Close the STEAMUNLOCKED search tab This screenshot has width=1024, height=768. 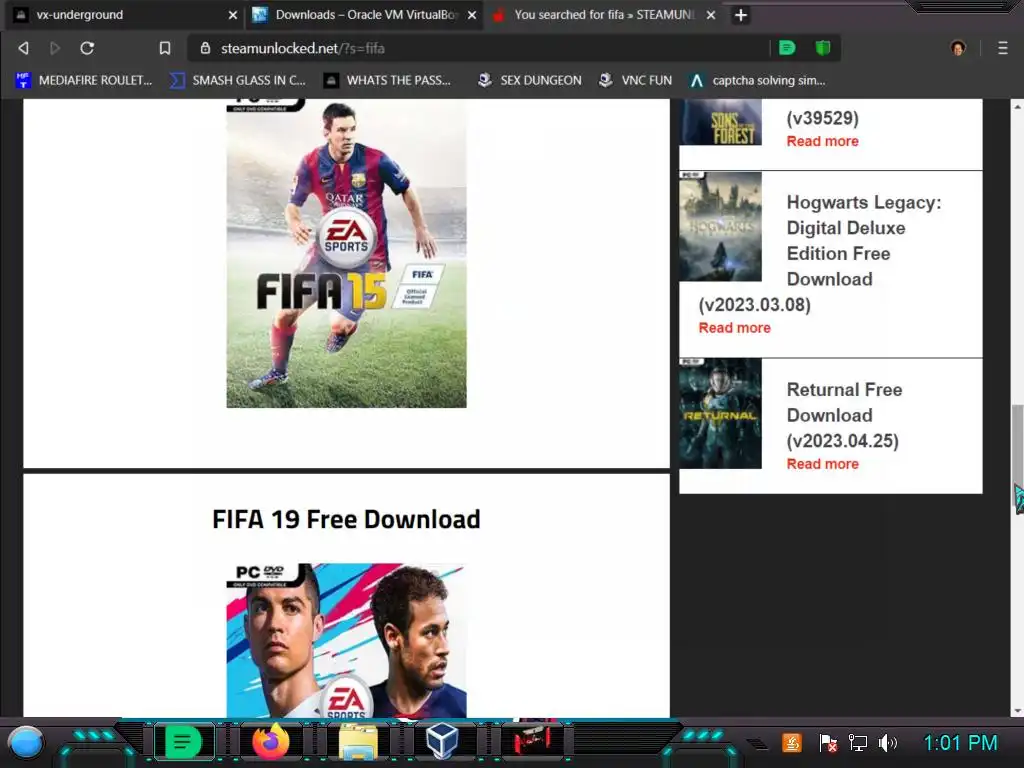[x=711, y=15]
